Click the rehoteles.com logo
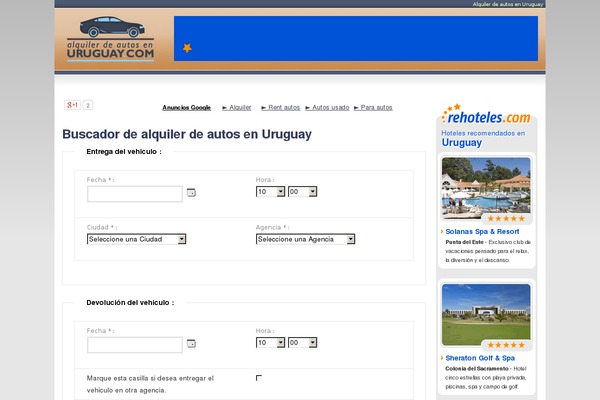This screenshot has width=600, height=400. tap(486, 114)
